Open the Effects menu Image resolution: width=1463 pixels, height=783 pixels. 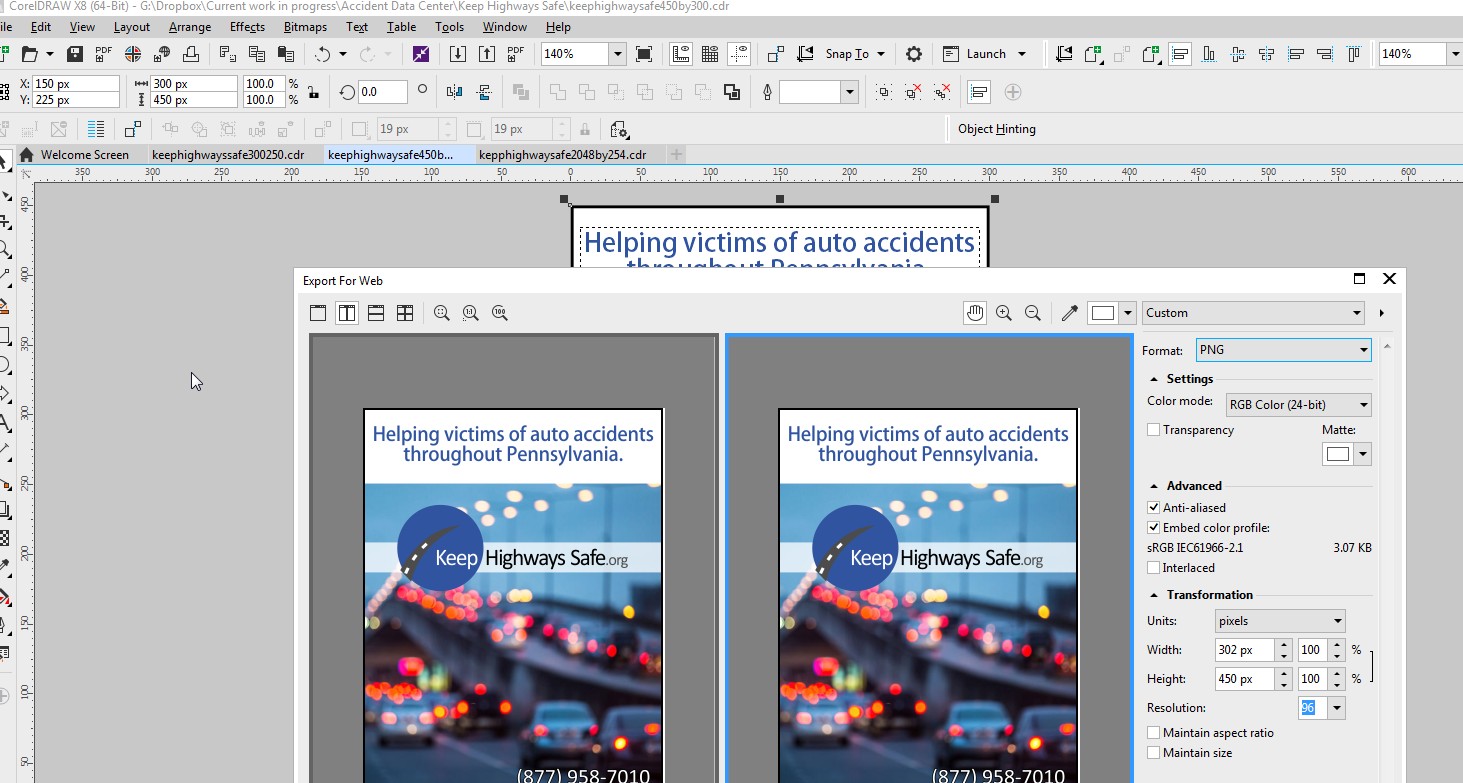coord(247,27)
